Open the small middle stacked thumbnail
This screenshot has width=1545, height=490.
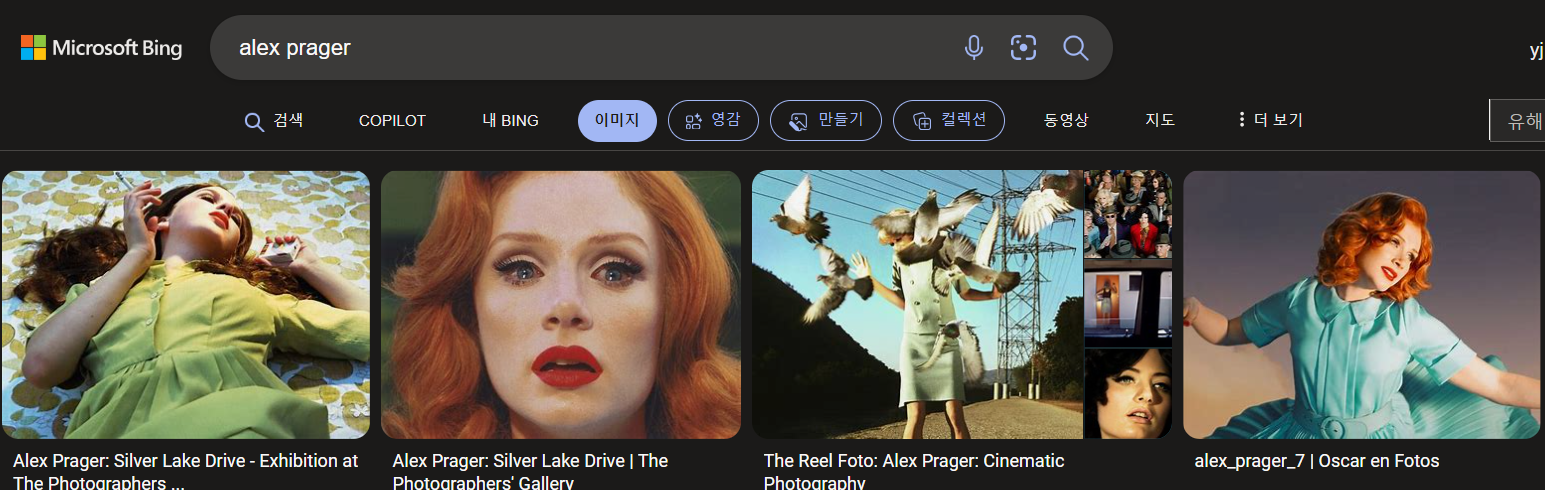tap(1128, 304)
